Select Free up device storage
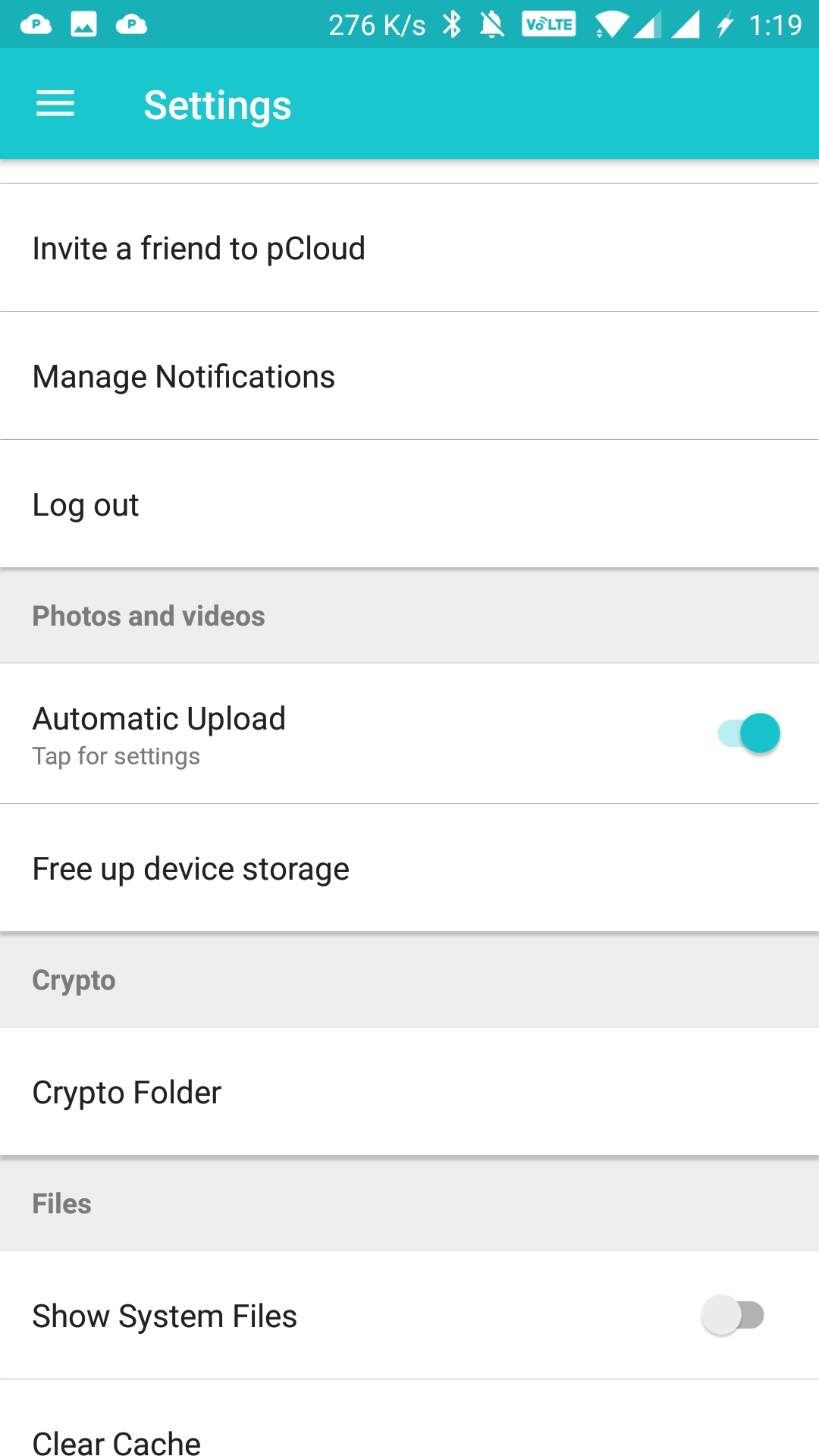 (x=191, y=869)
